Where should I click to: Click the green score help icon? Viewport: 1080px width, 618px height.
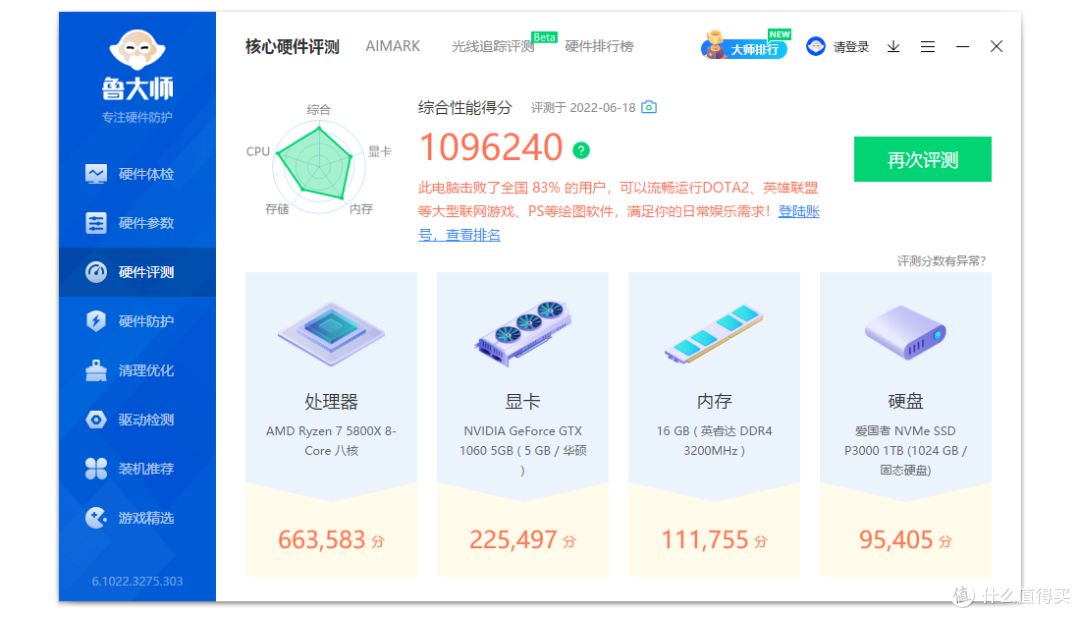581,150
